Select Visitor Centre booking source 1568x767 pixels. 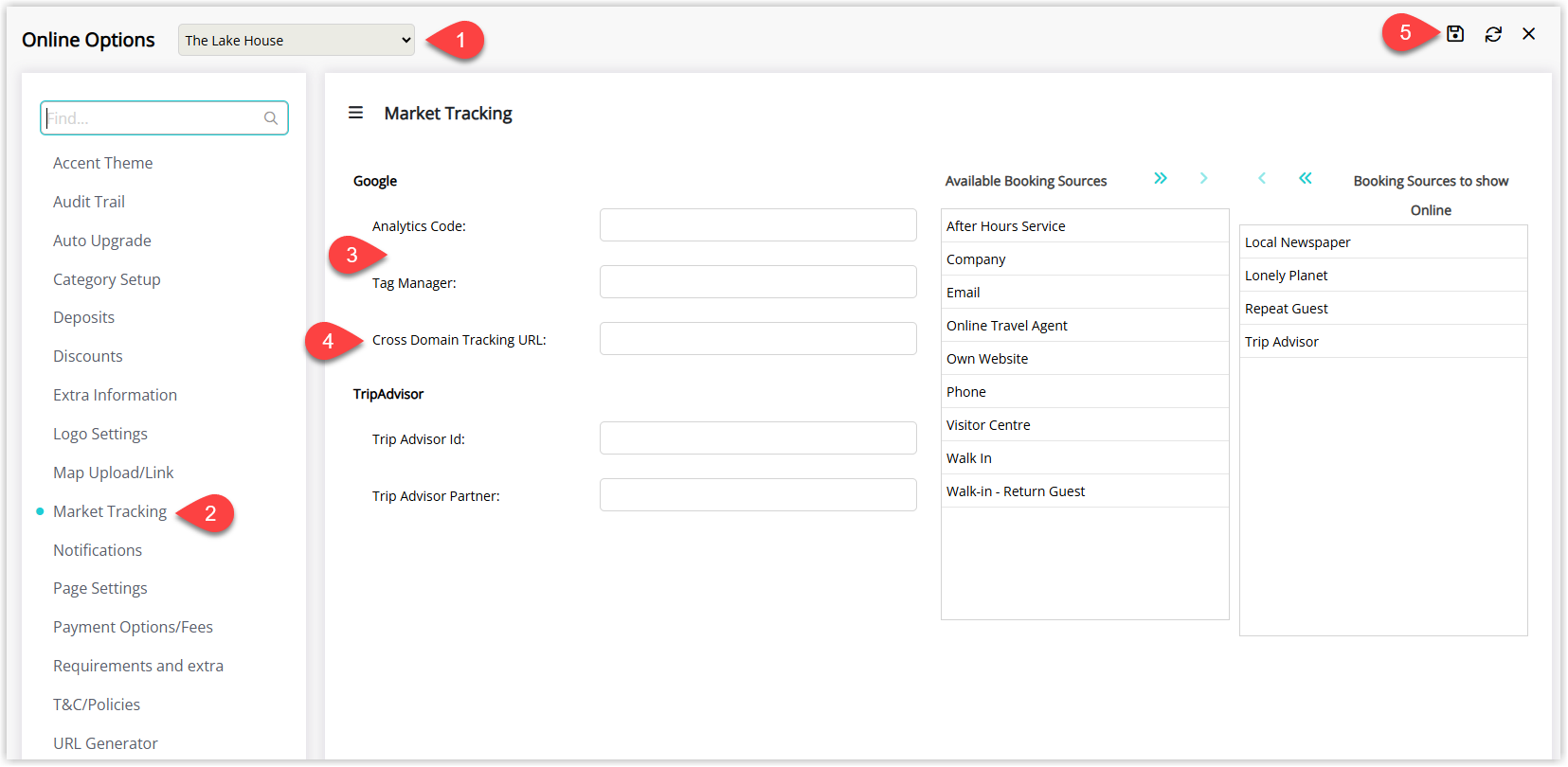tap(1085, 425)
